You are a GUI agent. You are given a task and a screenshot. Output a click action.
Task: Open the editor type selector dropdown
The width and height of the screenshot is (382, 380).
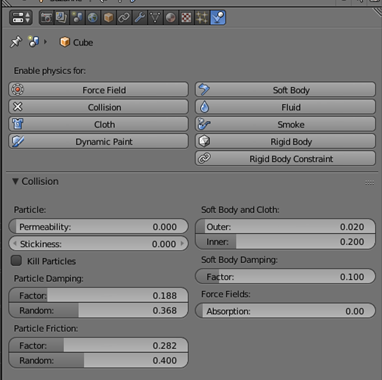point(21,18)
